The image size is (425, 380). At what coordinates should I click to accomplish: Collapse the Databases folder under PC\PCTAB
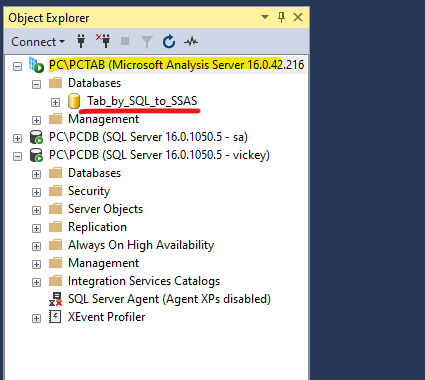click(x=36, y=84)
